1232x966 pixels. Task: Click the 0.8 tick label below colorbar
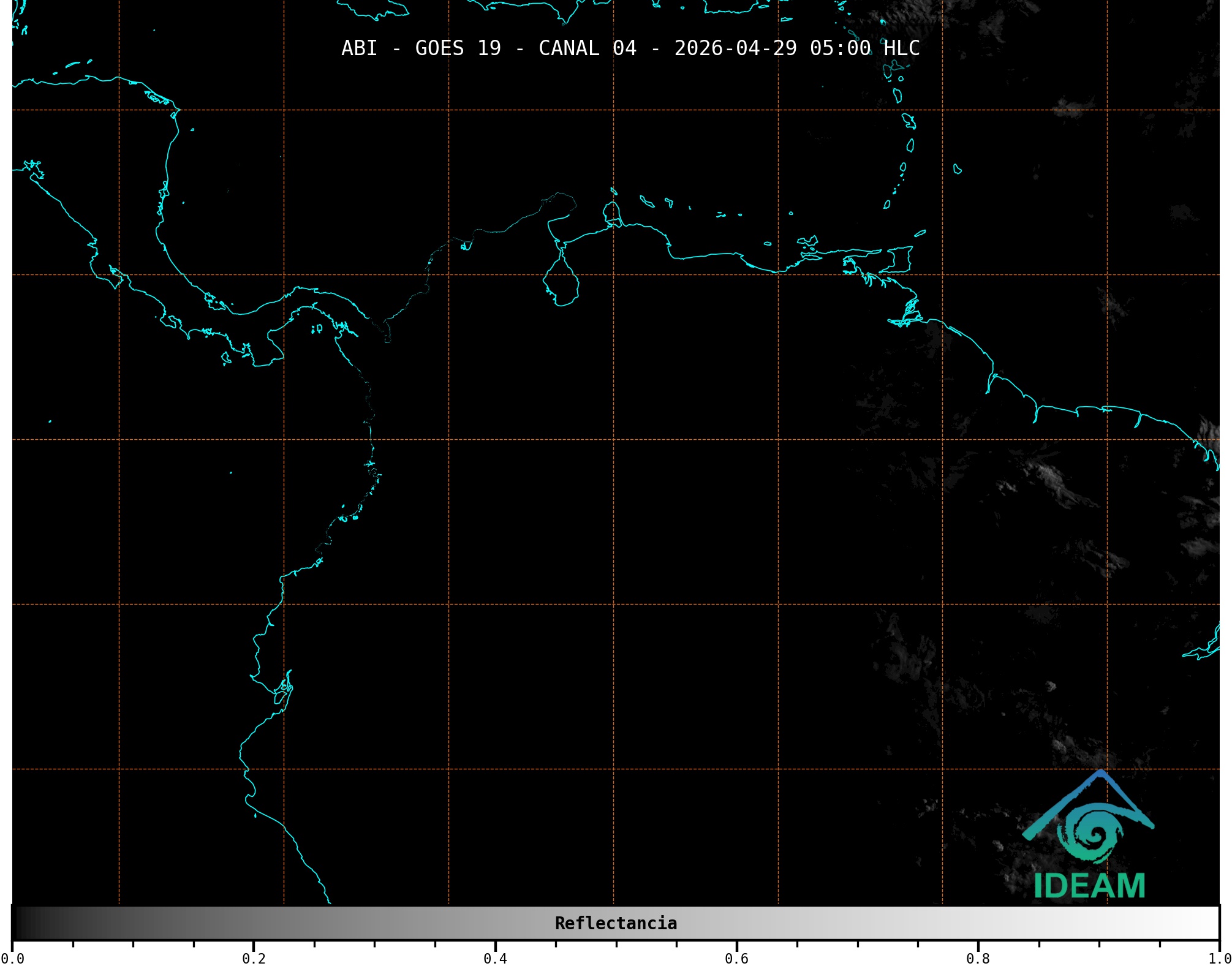[978, 958]
